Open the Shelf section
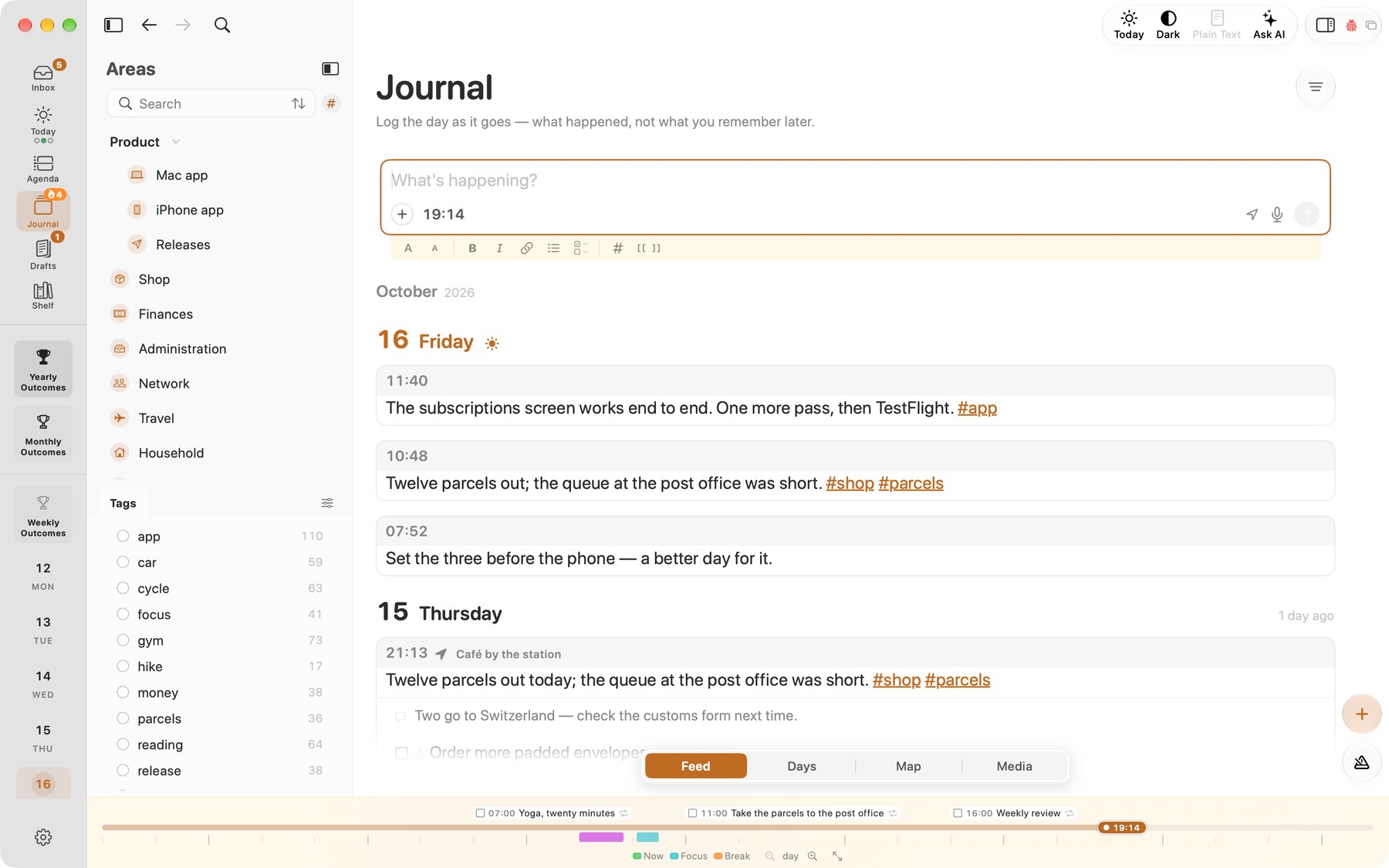The height and width of the screenshot is (868, 1389). 43,296
